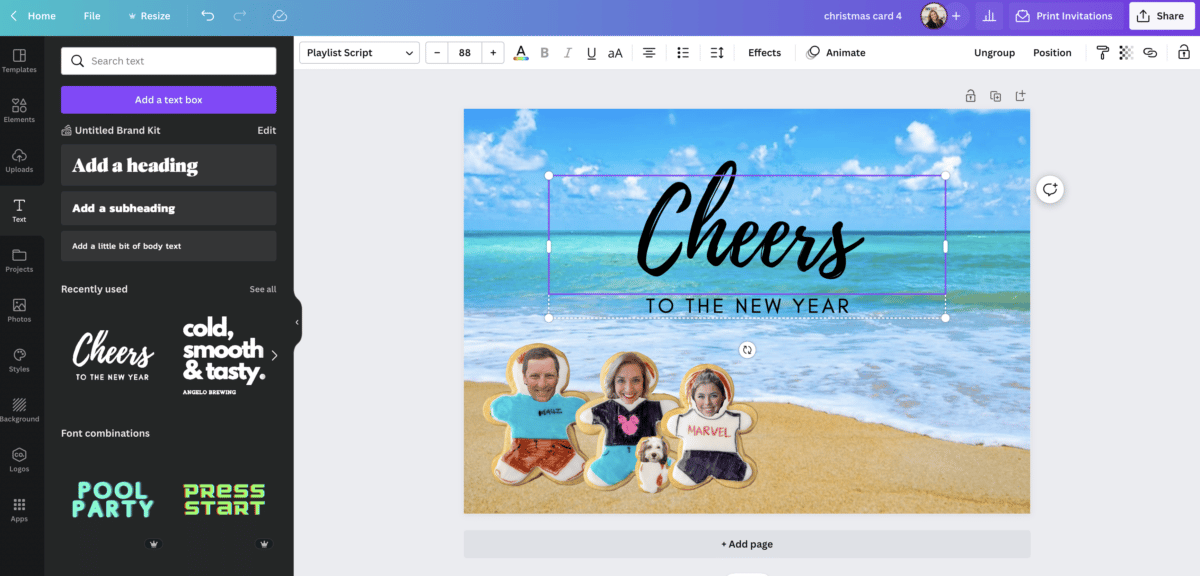Open the line spacing icon

pyautogui.click(x=717, y=53)
